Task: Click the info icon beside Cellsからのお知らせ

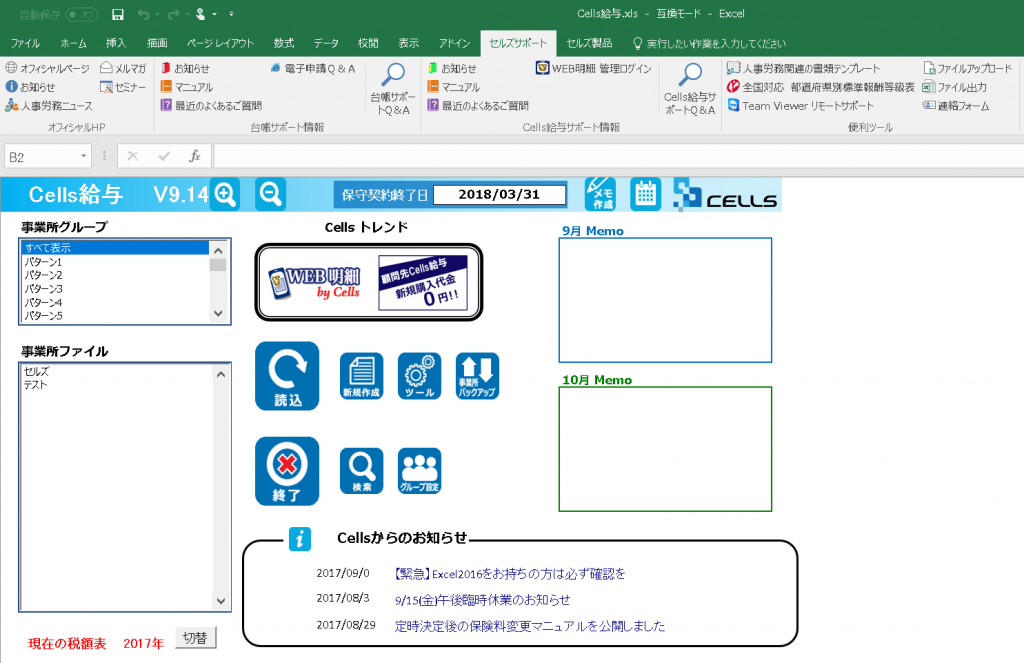Action: point(300,539)
